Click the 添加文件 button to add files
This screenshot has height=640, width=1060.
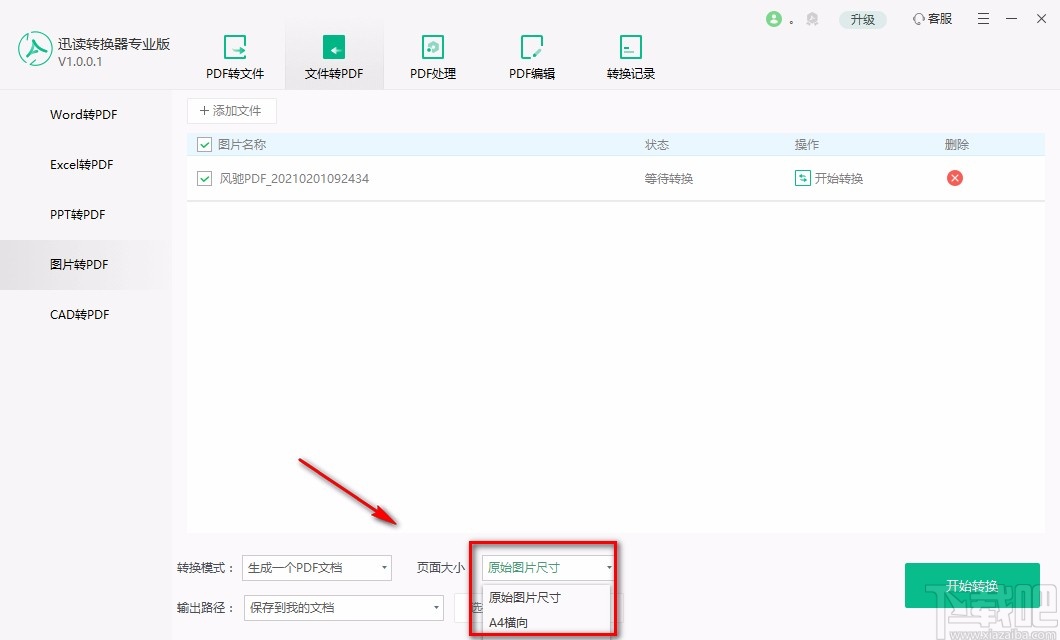point(231,110)
